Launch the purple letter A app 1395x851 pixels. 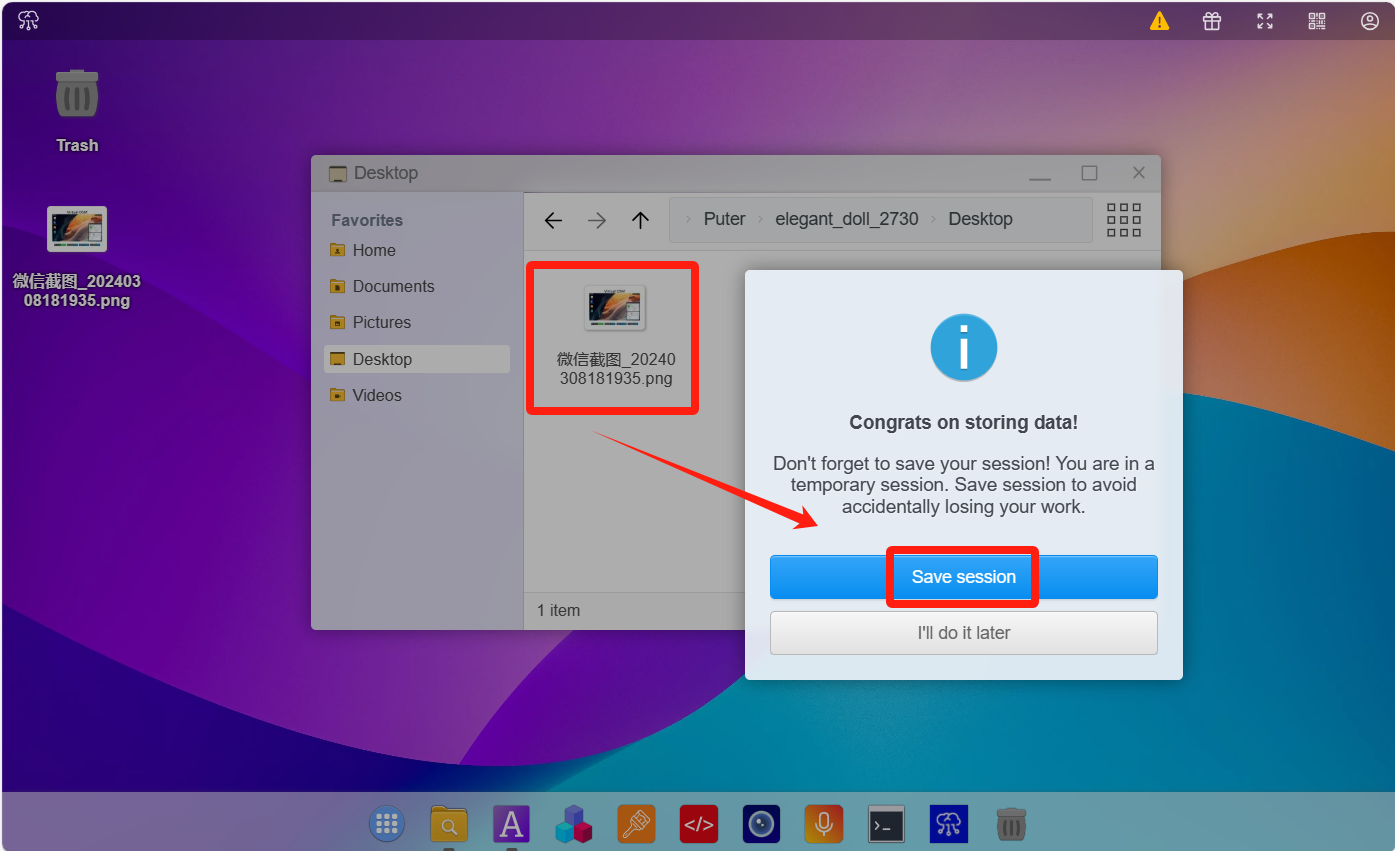click(511, 824)
